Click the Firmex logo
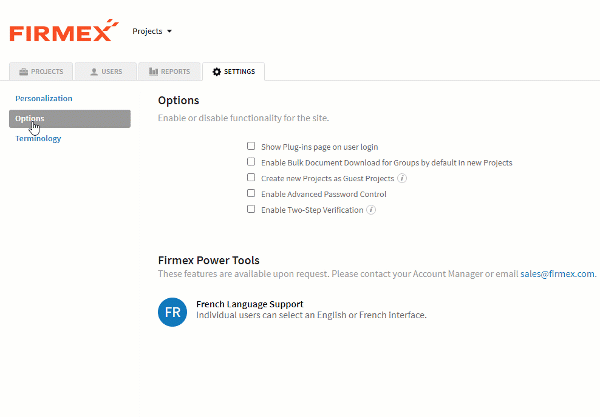 point(64,30)
